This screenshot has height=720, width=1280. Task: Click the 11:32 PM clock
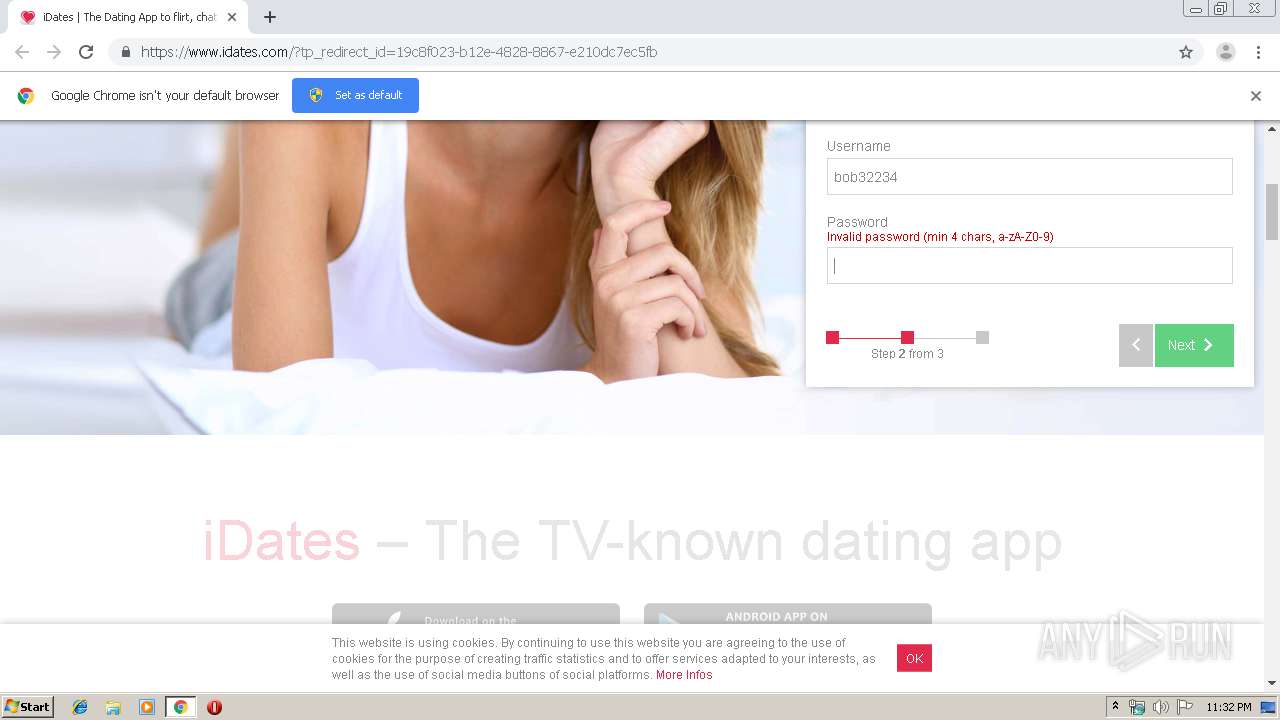coord(1229,707)
